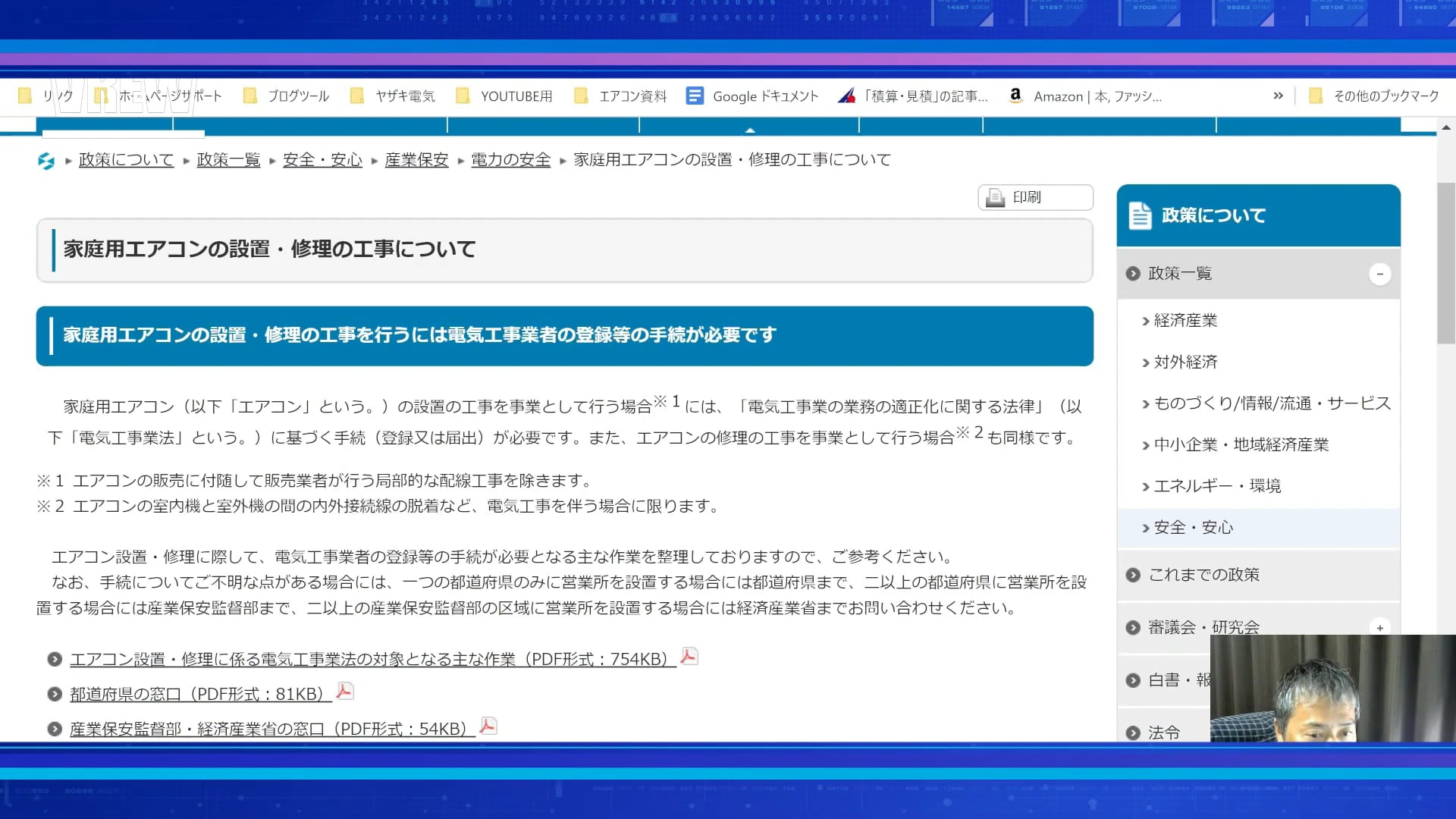This screenshot has height=819, width=1456.
Task: Select ものづくり/情報/流通・サービス sidebar item
Action: pyautogui.click(x=1272, y=403)
